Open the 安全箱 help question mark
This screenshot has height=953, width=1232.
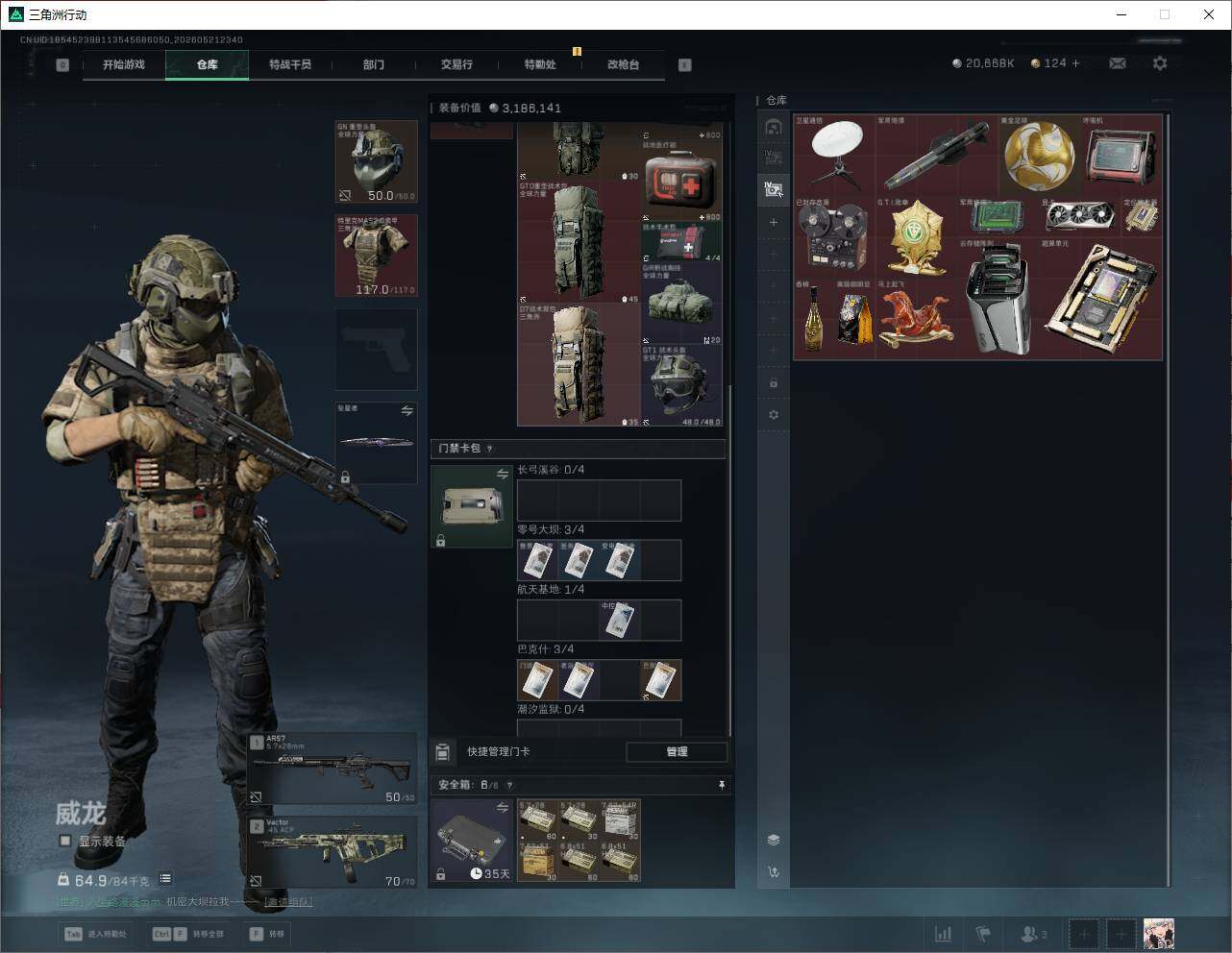point(509,785)
